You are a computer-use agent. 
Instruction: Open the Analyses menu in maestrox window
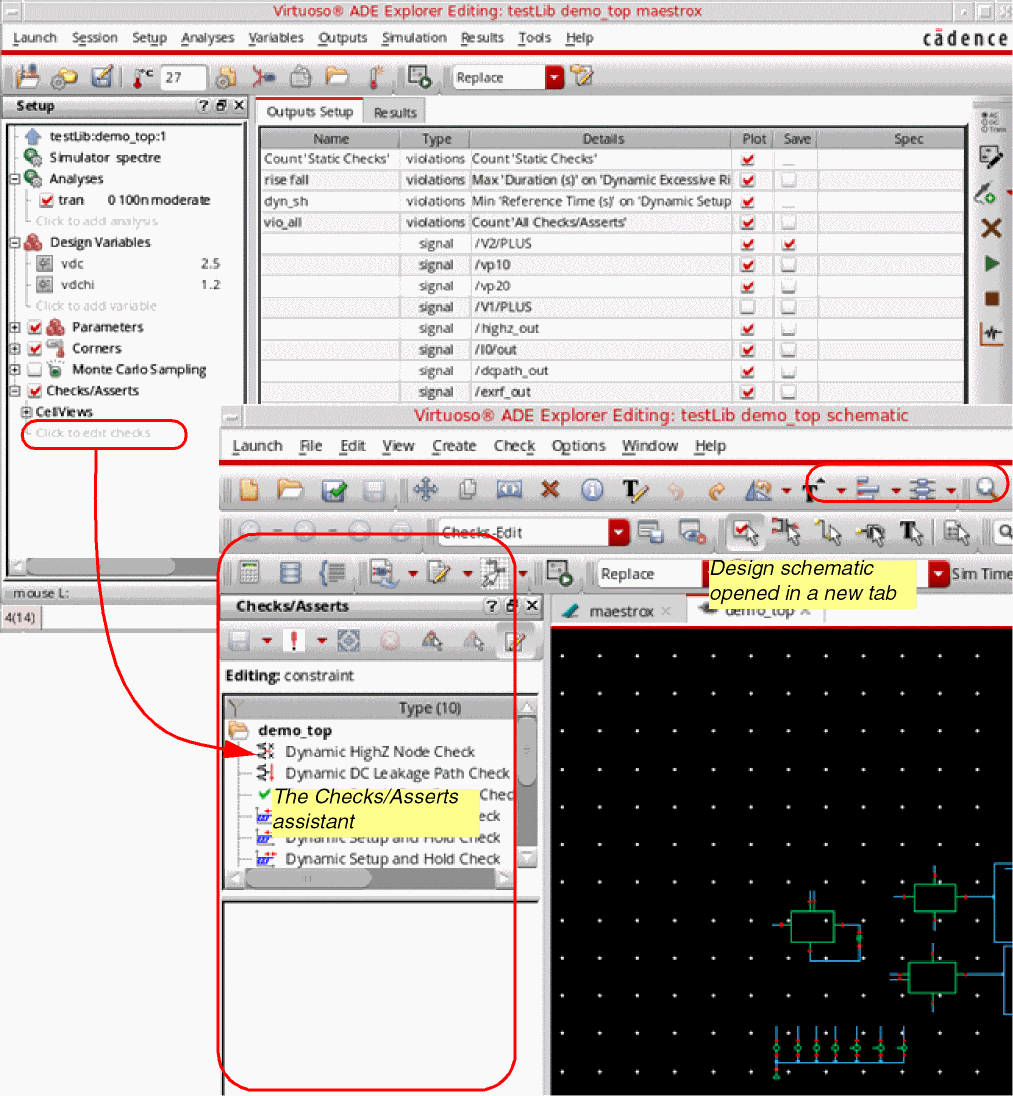[x=208, y=38]
